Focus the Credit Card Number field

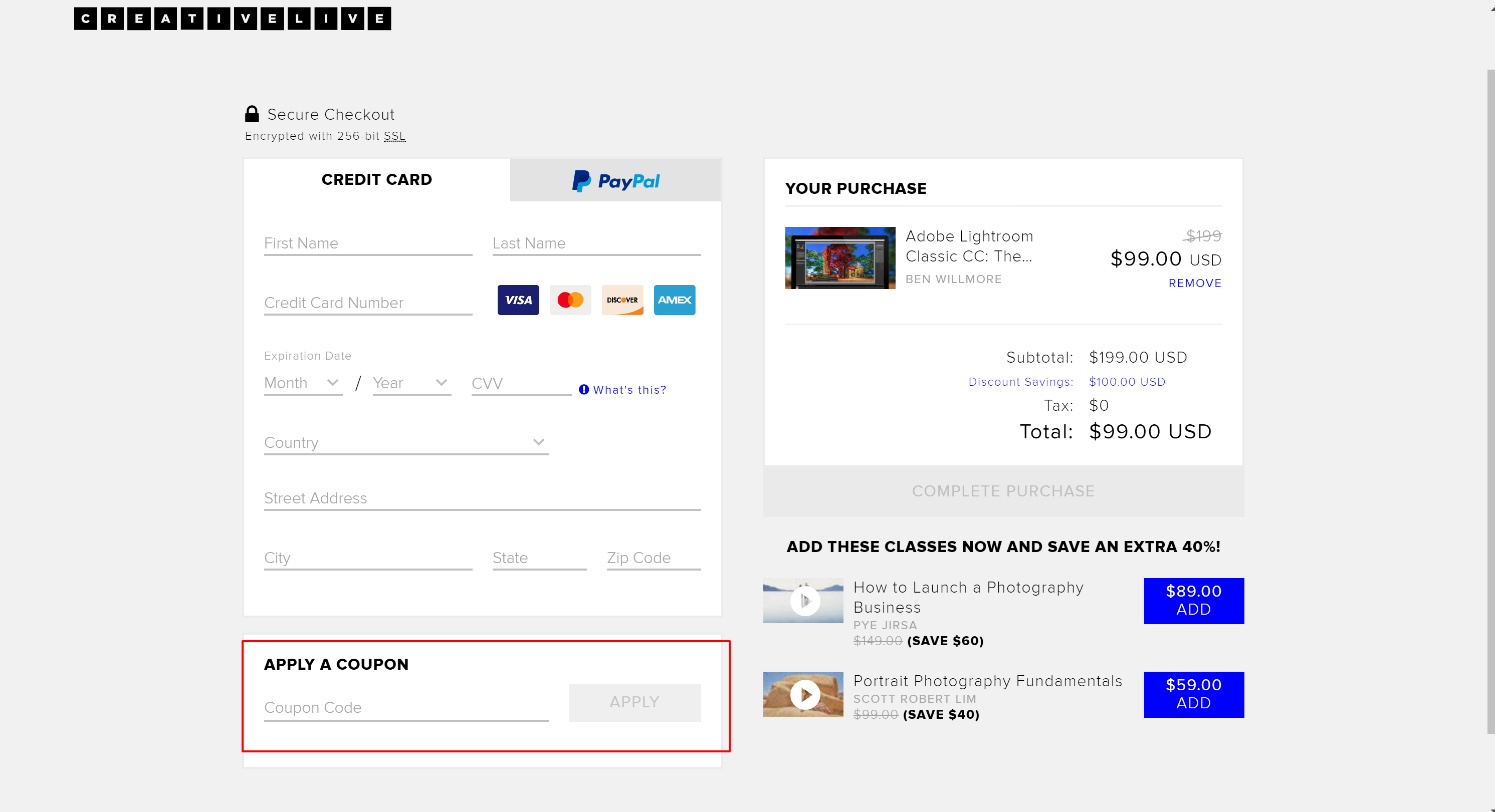point(368,303)
